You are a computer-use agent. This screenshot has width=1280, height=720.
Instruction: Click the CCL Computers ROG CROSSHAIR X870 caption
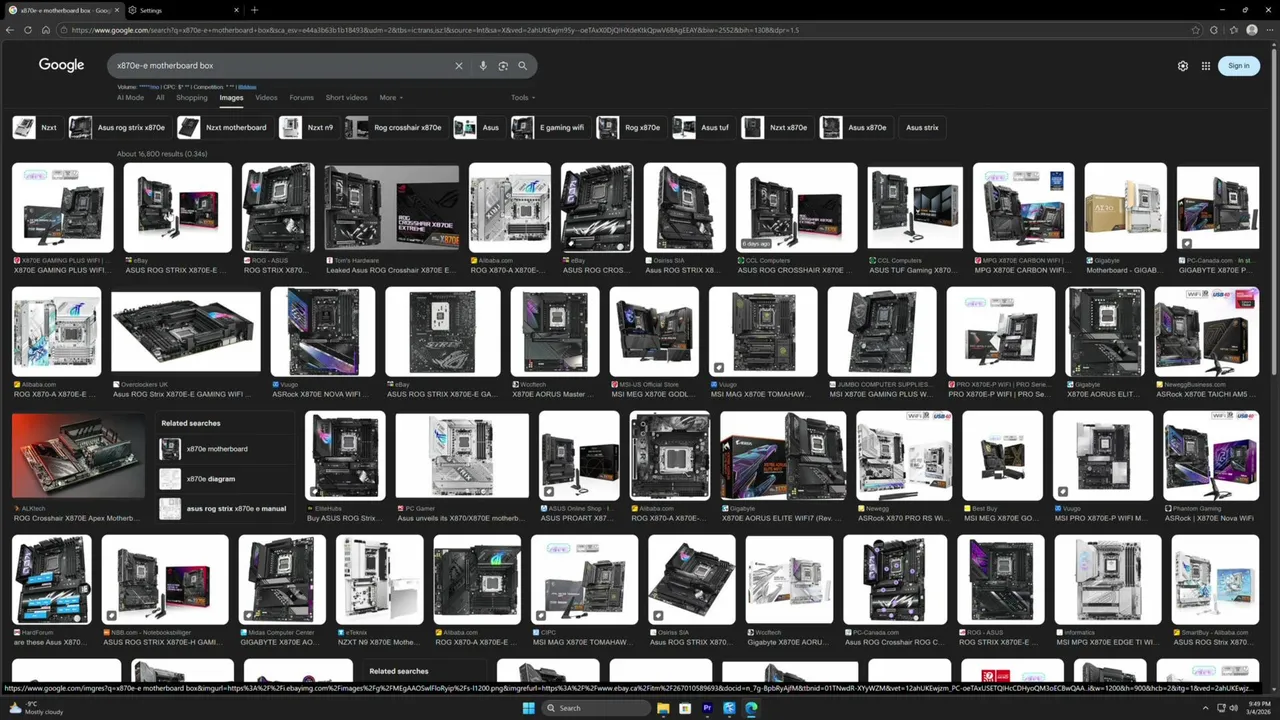pos(796,270)
